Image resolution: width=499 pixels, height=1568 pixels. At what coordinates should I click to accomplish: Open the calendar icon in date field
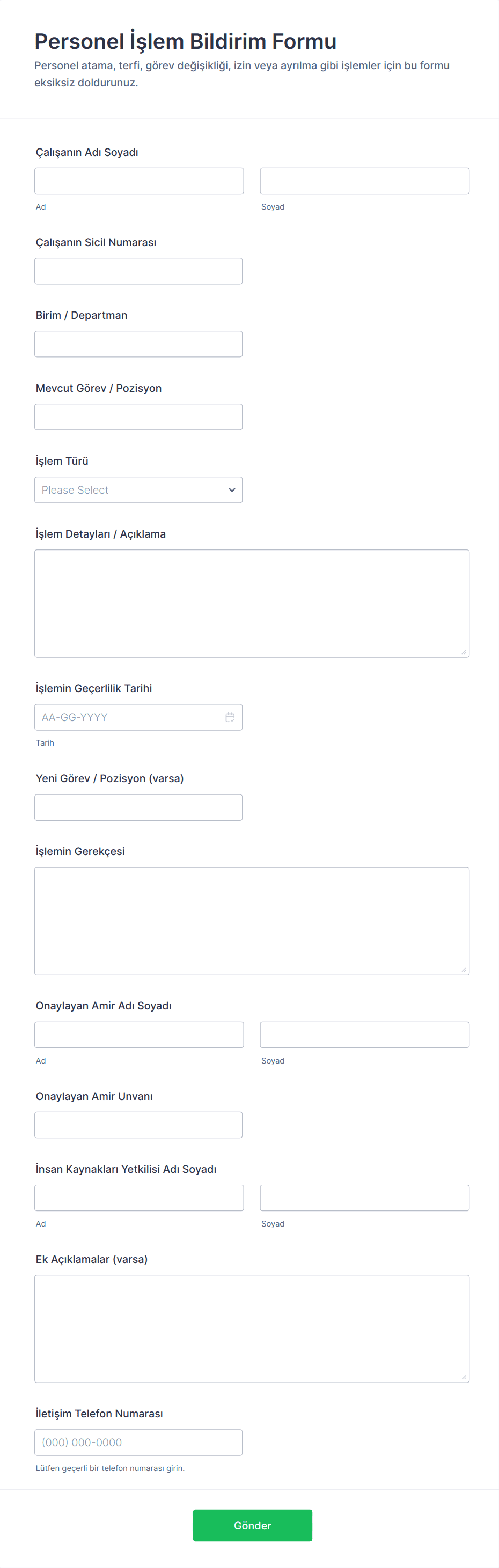[230, 717]
